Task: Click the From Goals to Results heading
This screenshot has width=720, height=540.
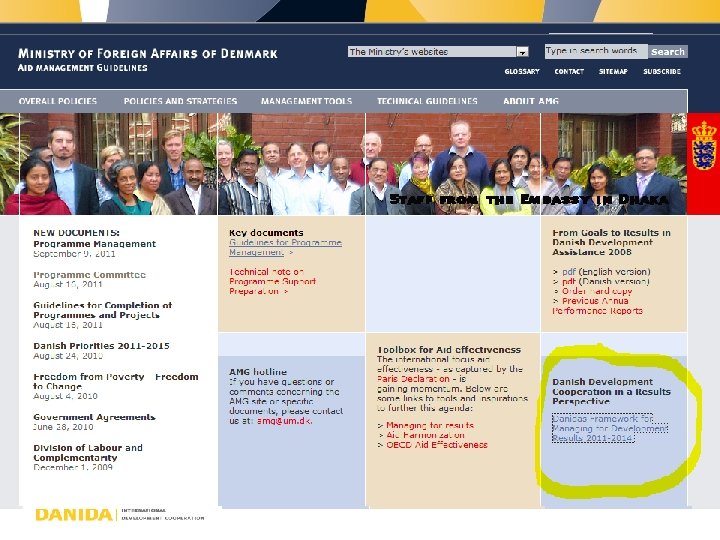Action: coord(611,242)
